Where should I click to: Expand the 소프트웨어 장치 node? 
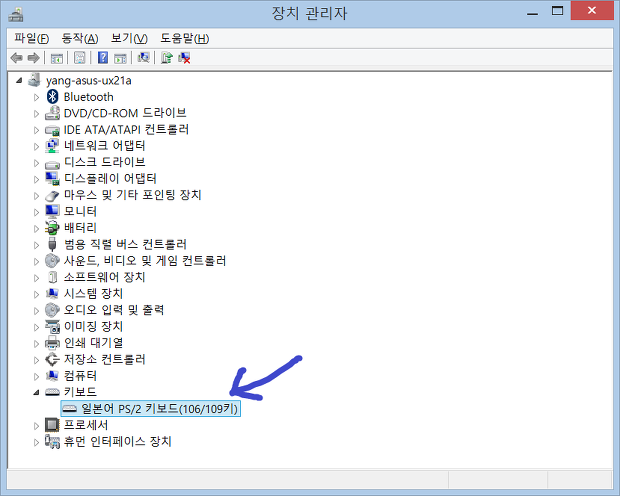pos(36,278)
